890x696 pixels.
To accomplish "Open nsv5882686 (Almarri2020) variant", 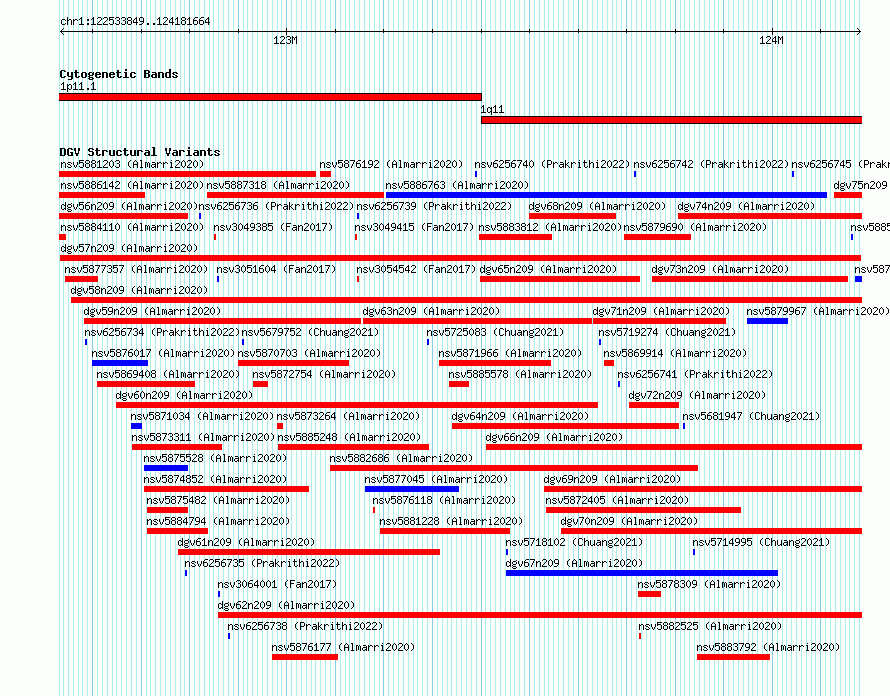I will click(401, 458).
